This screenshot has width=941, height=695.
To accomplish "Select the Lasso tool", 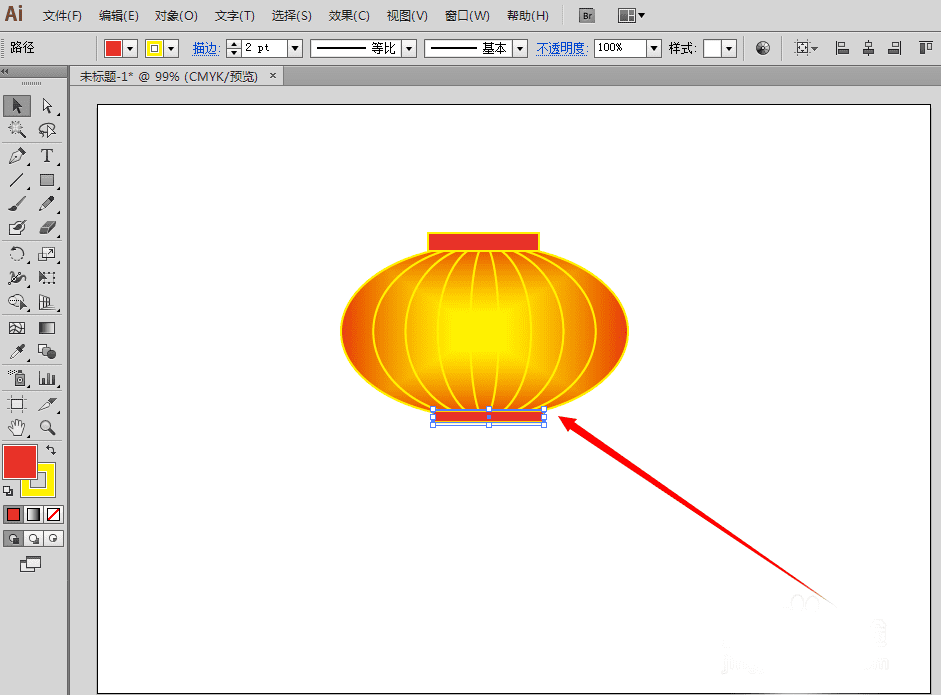I will pyautogui.click(x=47, y=130).
